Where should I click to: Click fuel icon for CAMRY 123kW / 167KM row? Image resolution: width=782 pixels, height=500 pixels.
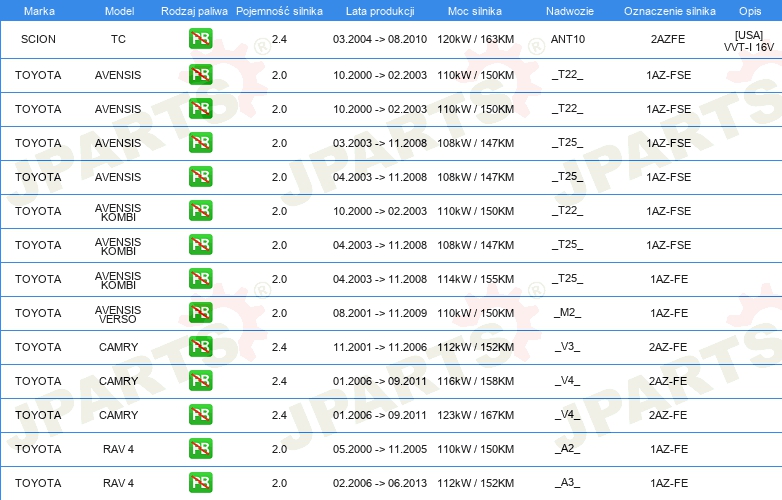(200, 414)
